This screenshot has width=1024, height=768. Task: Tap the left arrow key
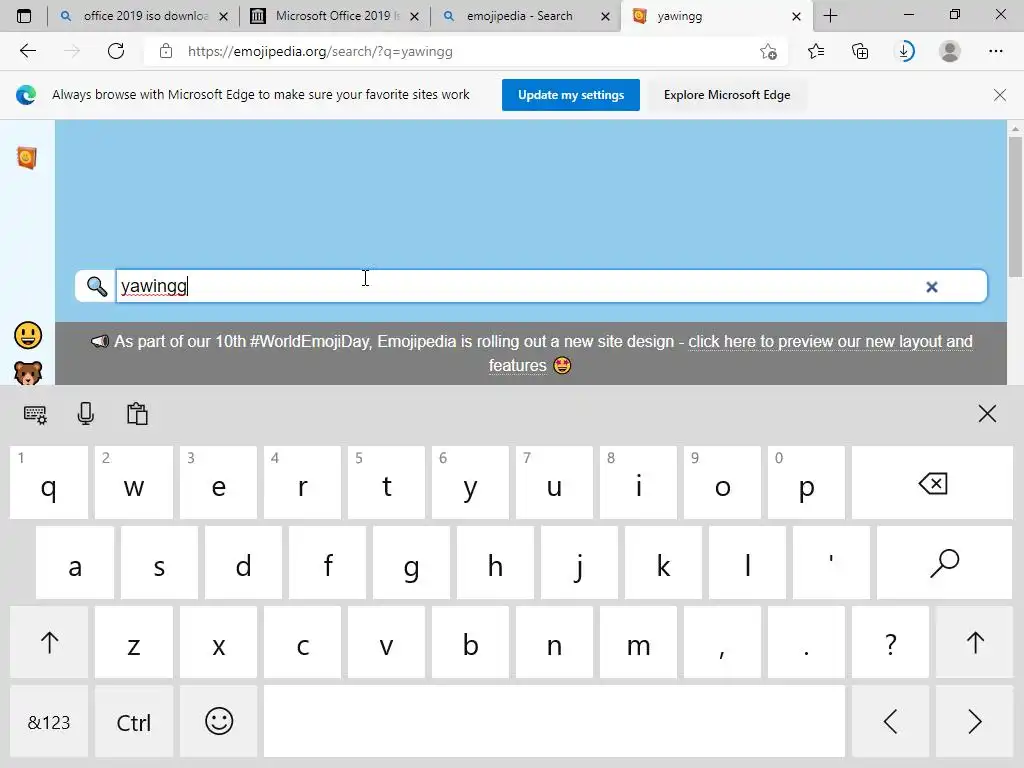pyautogui.click(x=890, y=722)
